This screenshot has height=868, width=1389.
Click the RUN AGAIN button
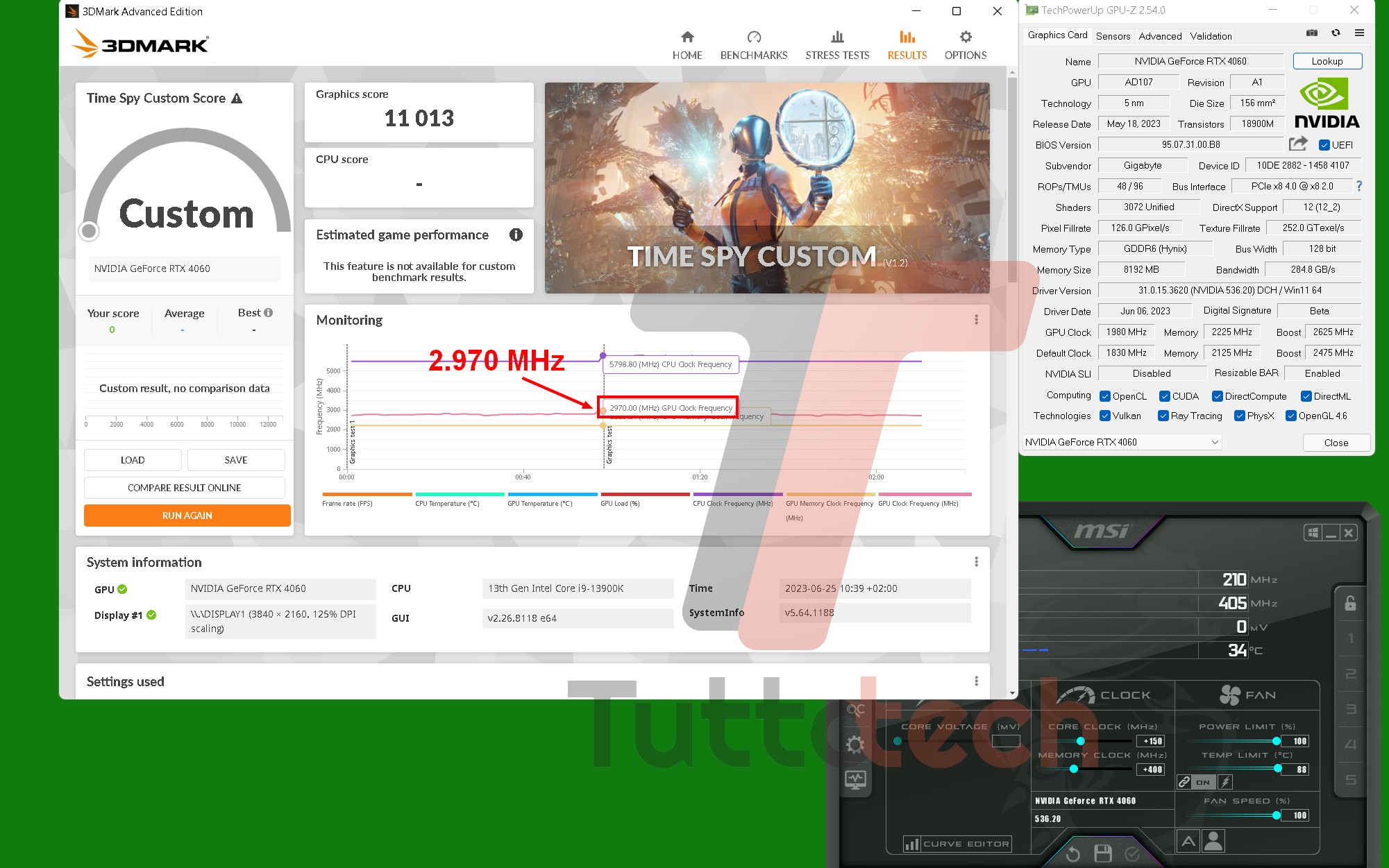187,516
